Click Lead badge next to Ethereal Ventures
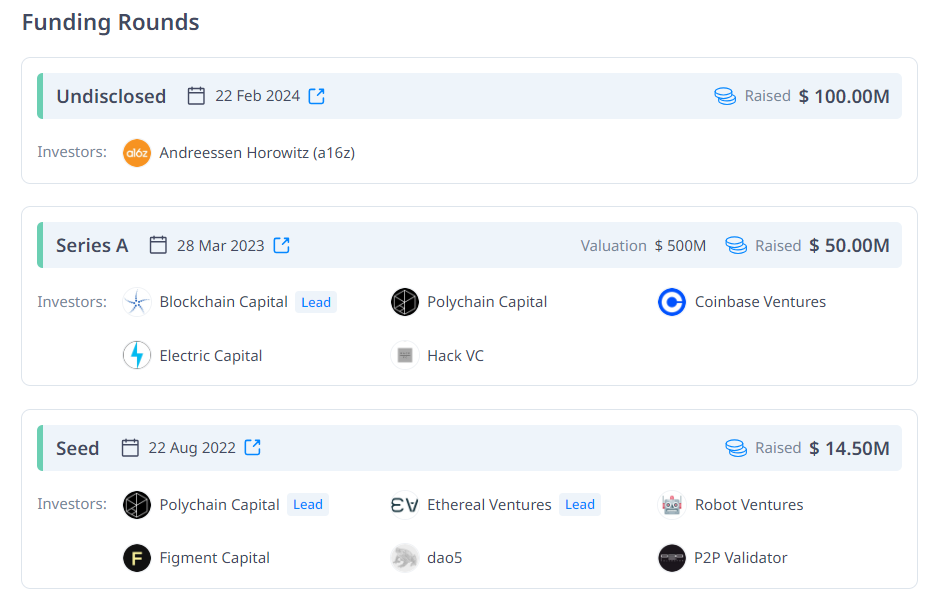Viewport: 941px width, 607px height. point(580,505)
